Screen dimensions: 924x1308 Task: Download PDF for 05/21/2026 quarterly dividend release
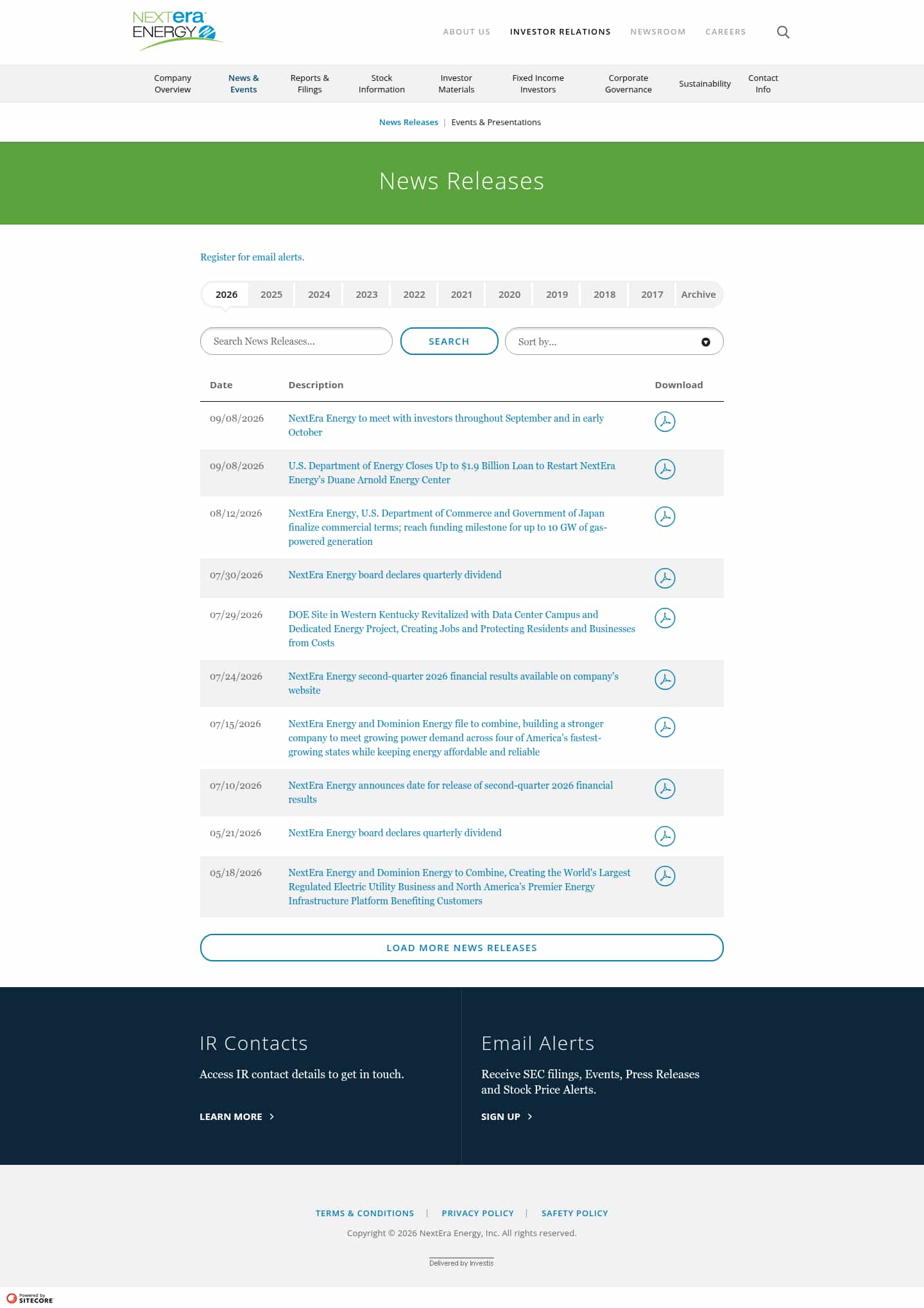(x=665, y=836)
